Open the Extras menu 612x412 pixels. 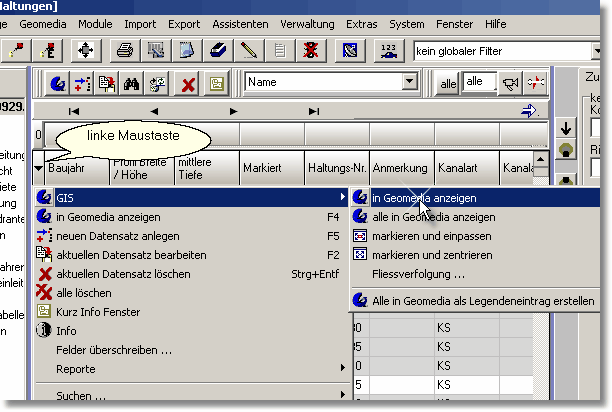362,24
